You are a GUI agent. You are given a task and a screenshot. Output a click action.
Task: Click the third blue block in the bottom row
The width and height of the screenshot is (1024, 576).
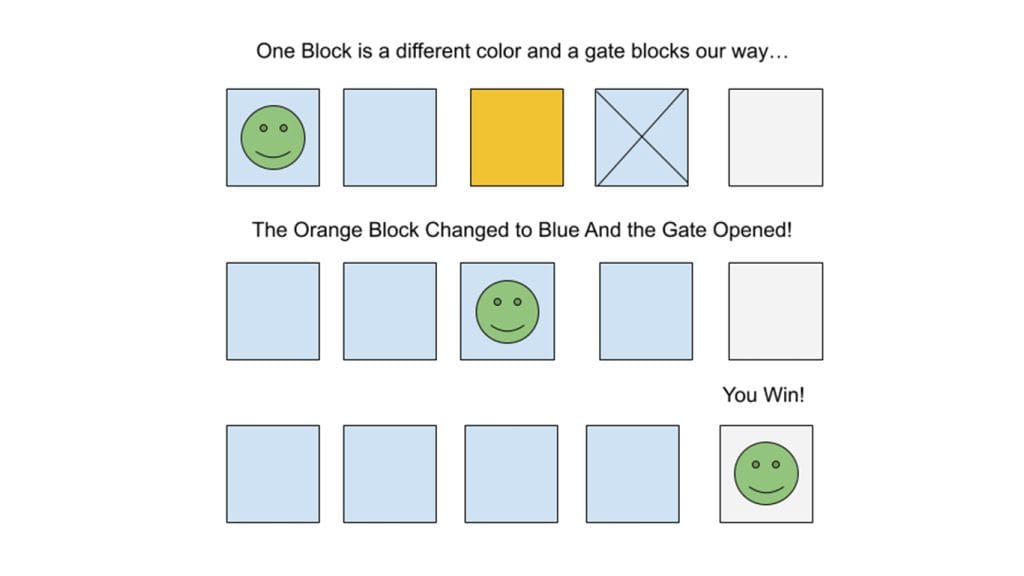(511, 474)
